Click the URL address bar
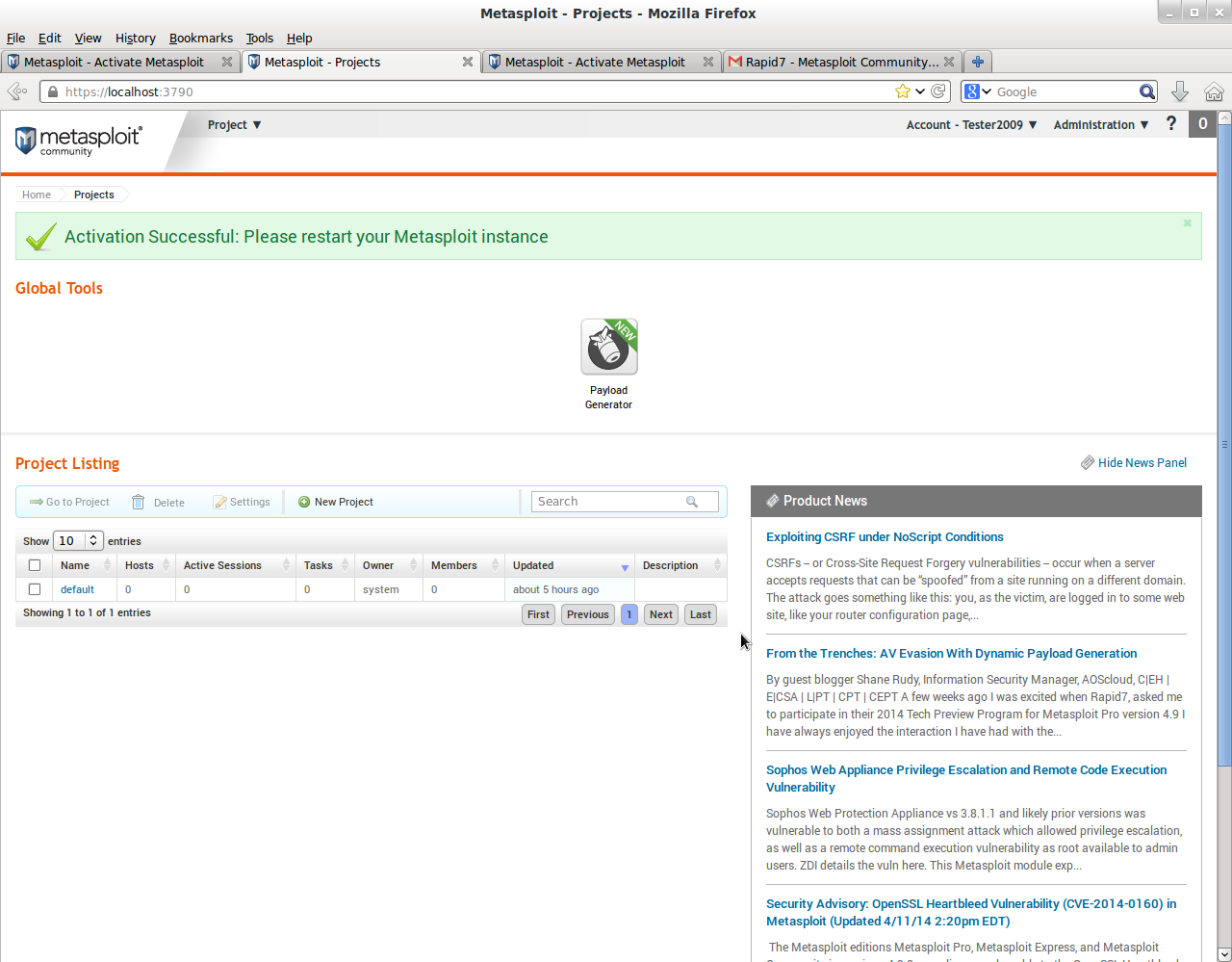The width and height of the screenshot is (1232, 962). [x=476, y=91]
